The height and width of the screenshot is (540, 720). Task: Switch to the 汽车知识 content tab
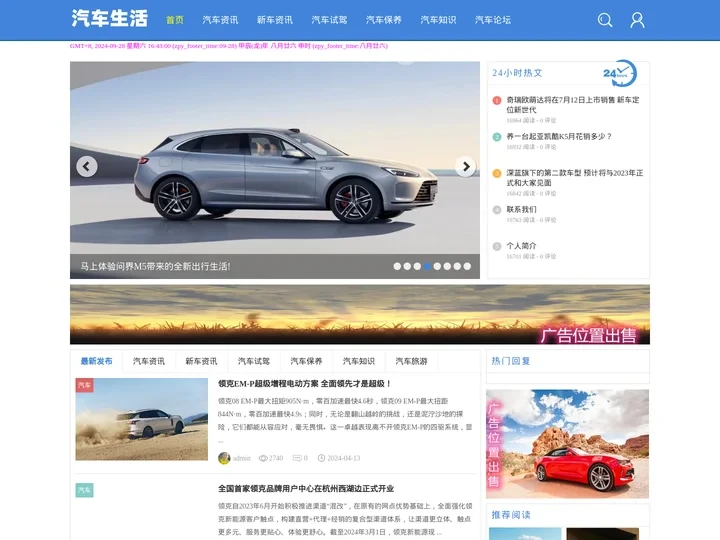(x=359, y=361)
